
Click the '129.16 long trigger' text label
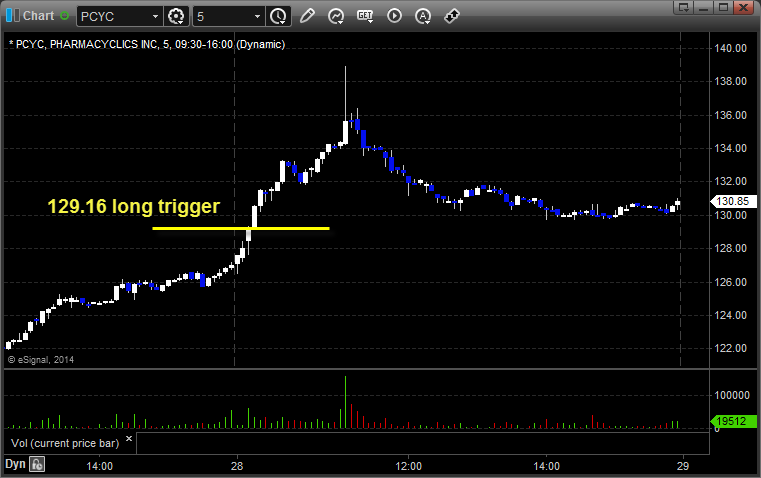[x=133, y=206]
